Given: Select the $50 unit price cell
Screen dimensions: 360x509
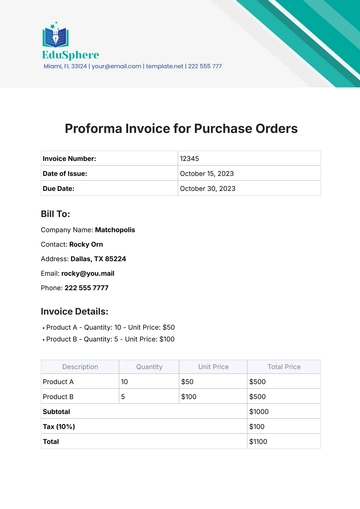Looking at the screenshot, I should [x=213, y=381].
